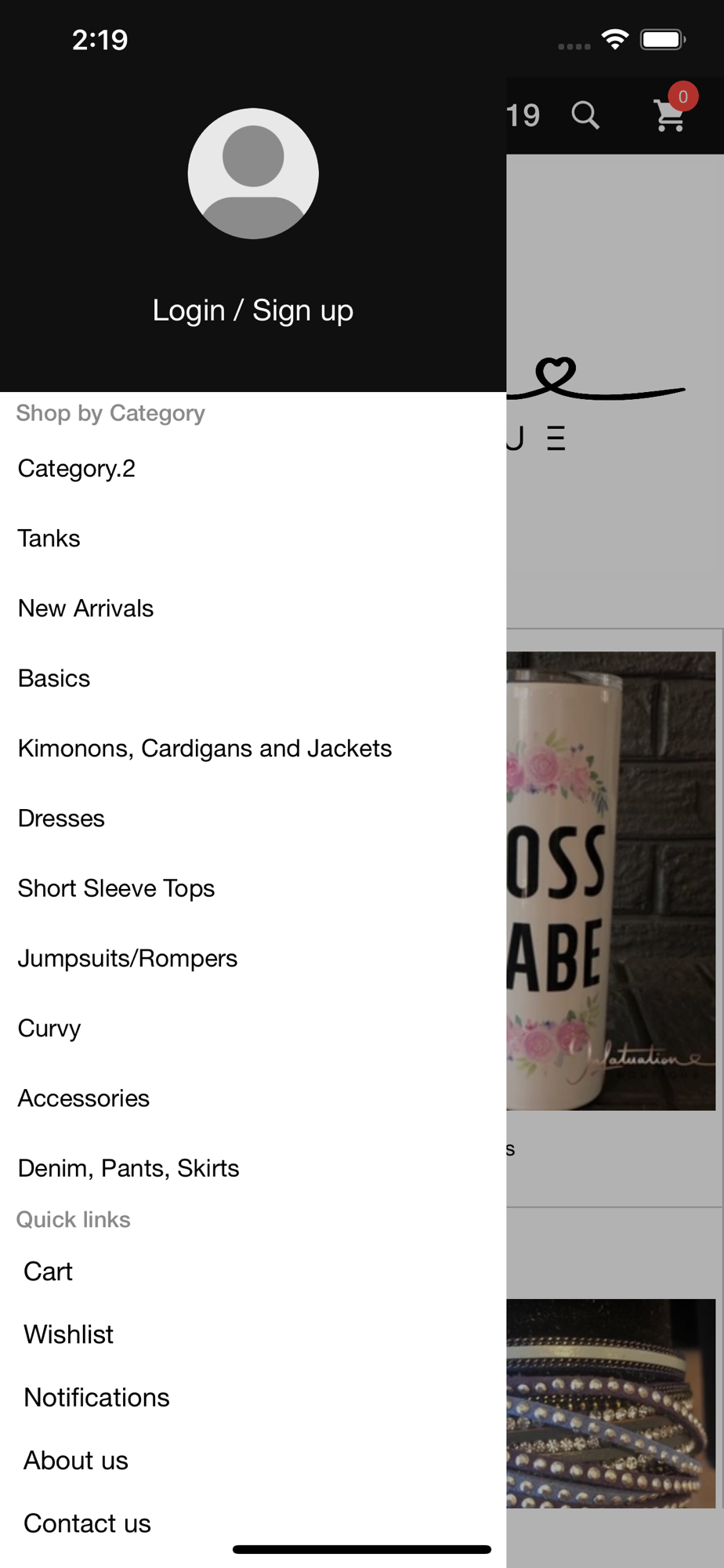Viewport: 724px width, 1568px height.
Task: Tap the profile avatar icon
Action: coord(253,173)
